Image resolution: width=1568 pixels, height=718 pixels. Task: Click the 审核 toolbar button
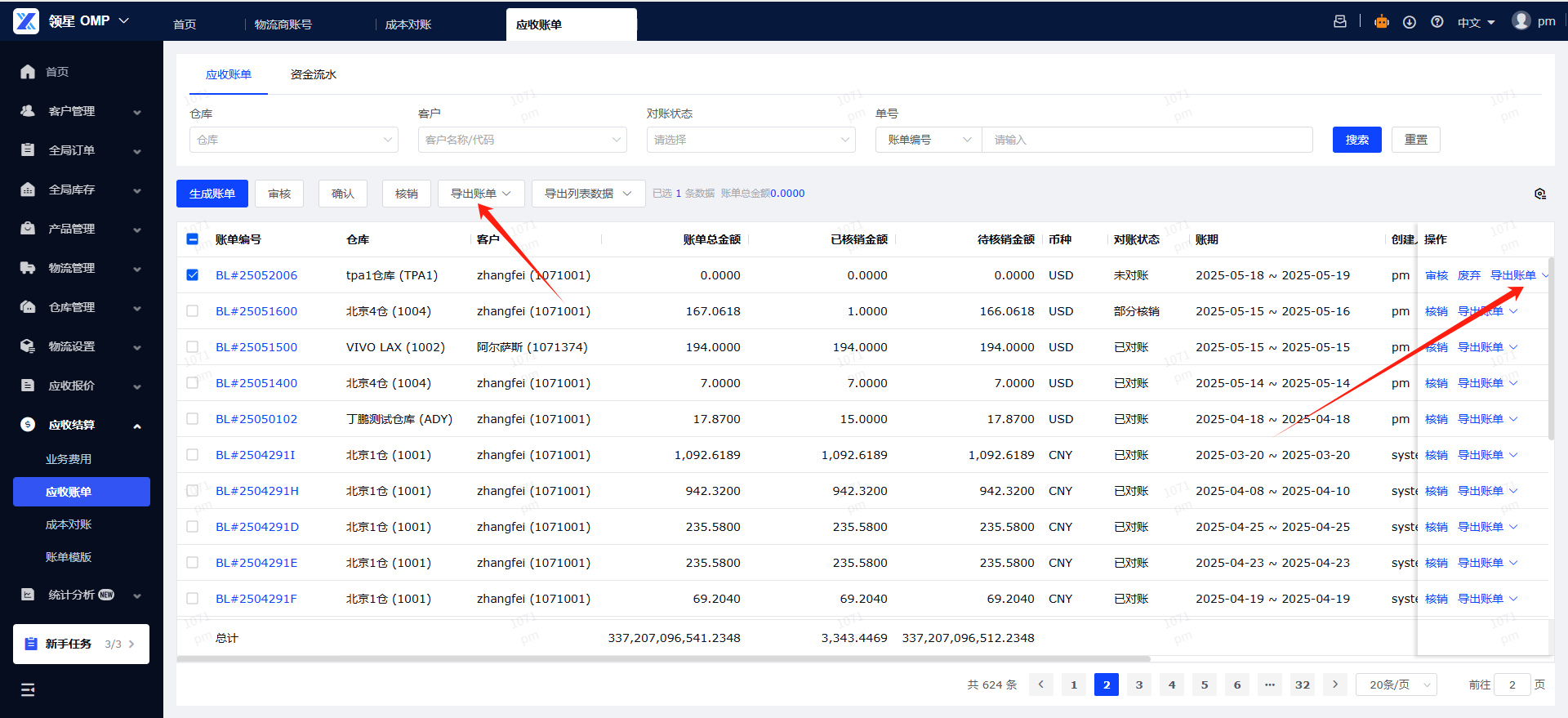click(x=279, y=194)
